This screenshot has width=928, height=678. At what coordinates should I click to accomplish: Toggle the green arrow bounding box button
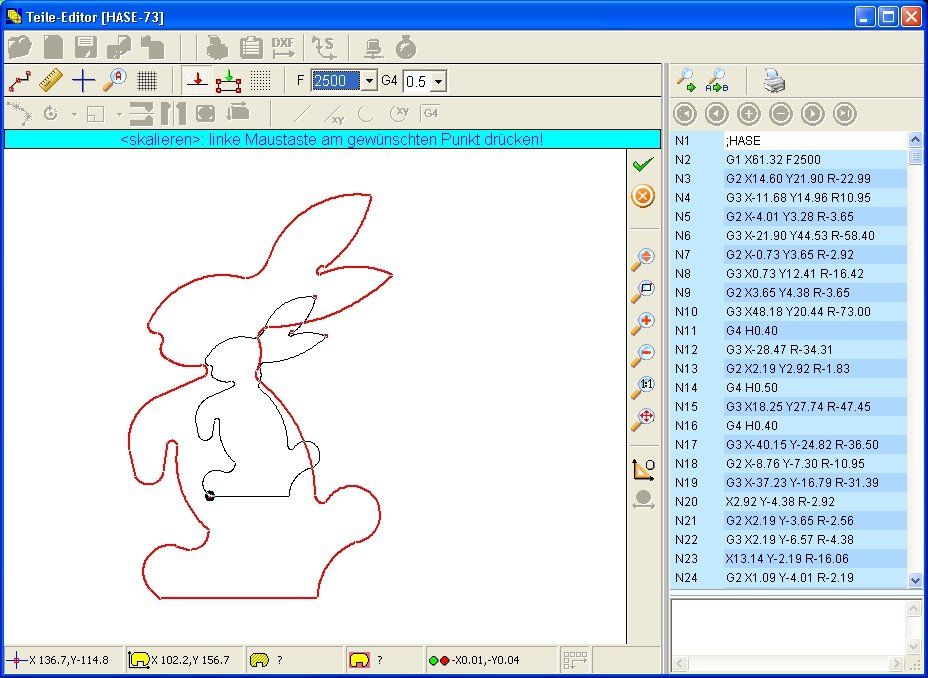(x=228, y=80)
